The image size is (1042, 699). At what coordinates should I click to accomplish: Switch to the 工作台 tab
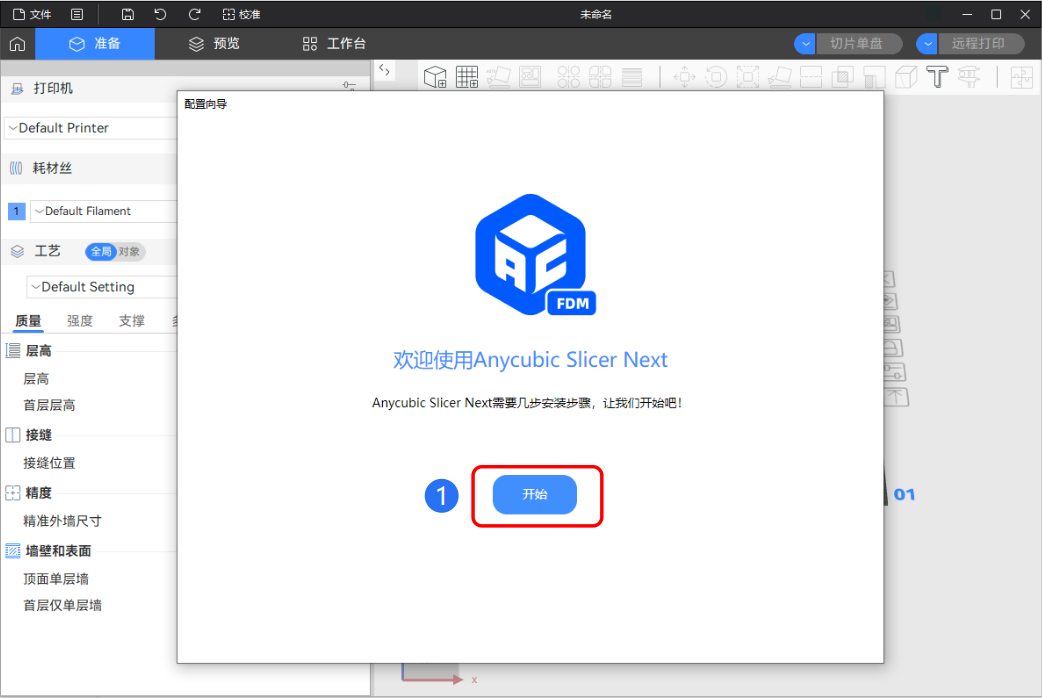(x=334, y=44)
